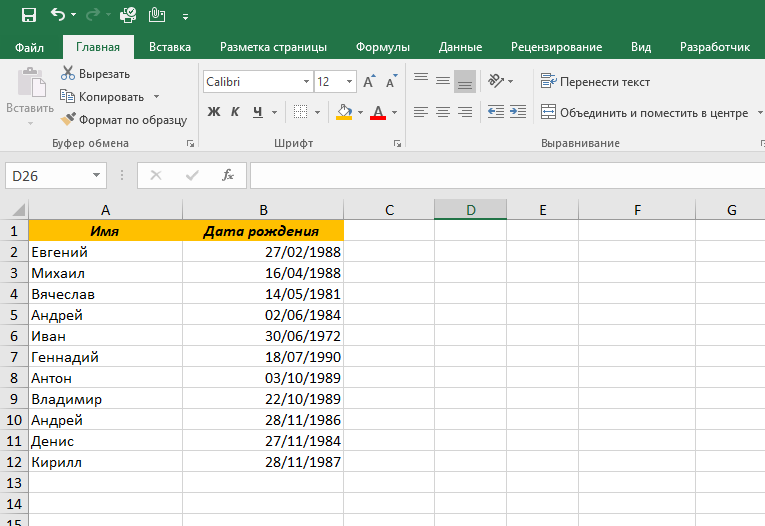
Task: Switch to the Вставка tab
Action: [170, 47]
